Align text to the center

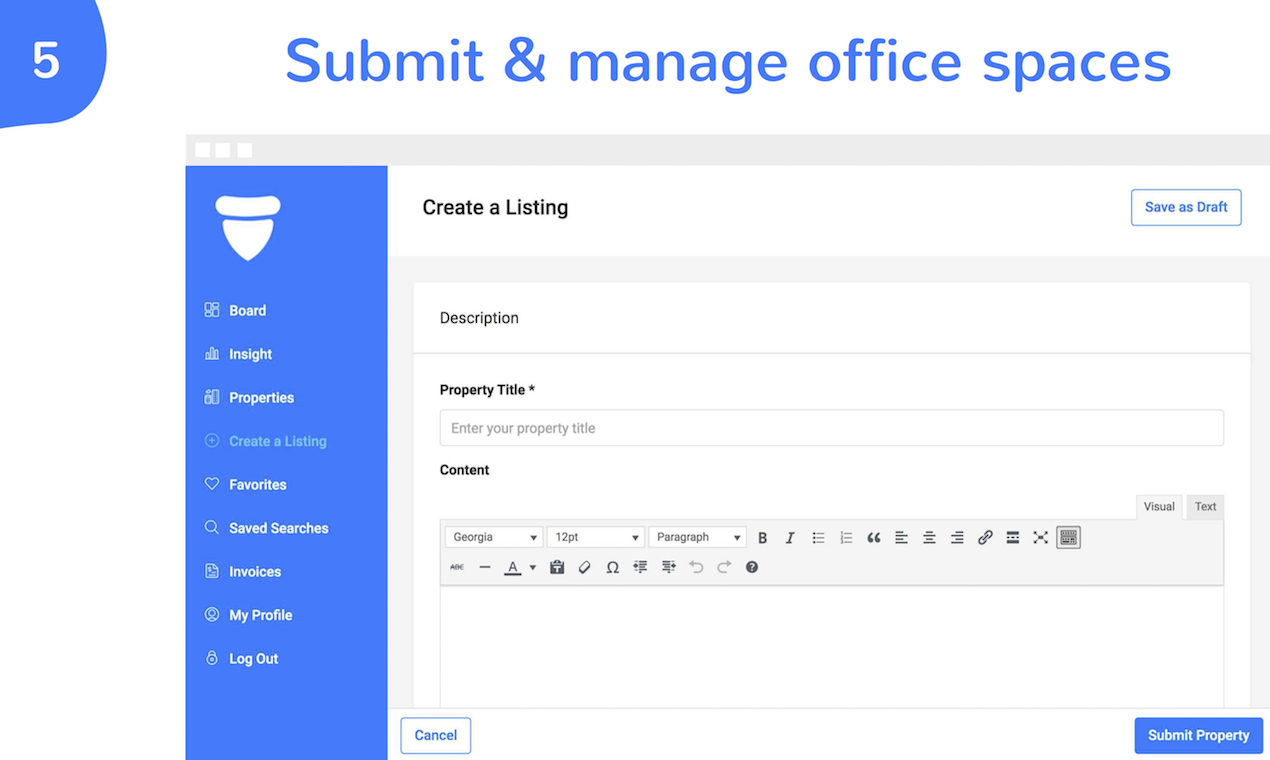(x=929, y=537)
